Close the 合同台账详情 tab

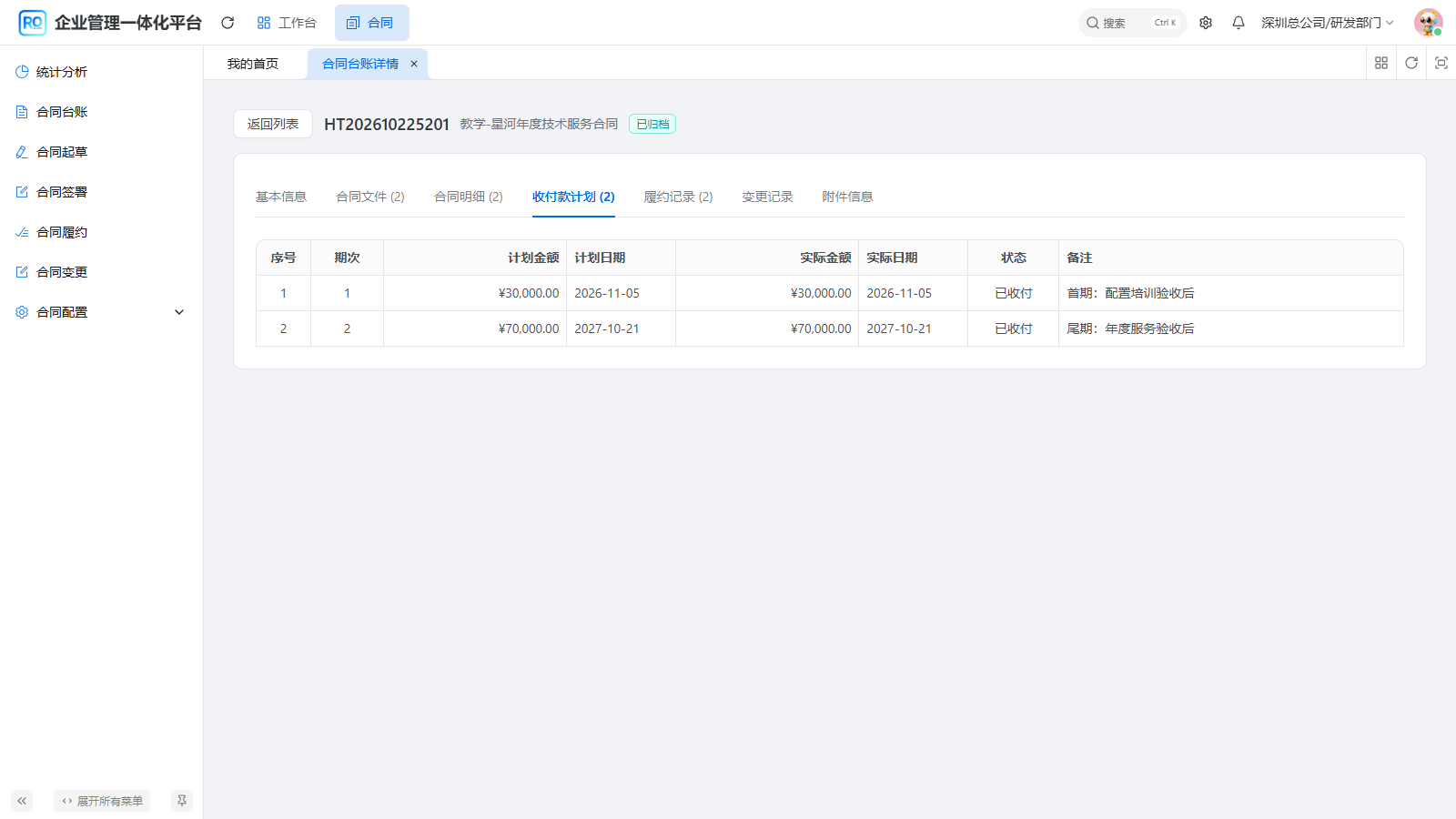click(x=414, y=64)
